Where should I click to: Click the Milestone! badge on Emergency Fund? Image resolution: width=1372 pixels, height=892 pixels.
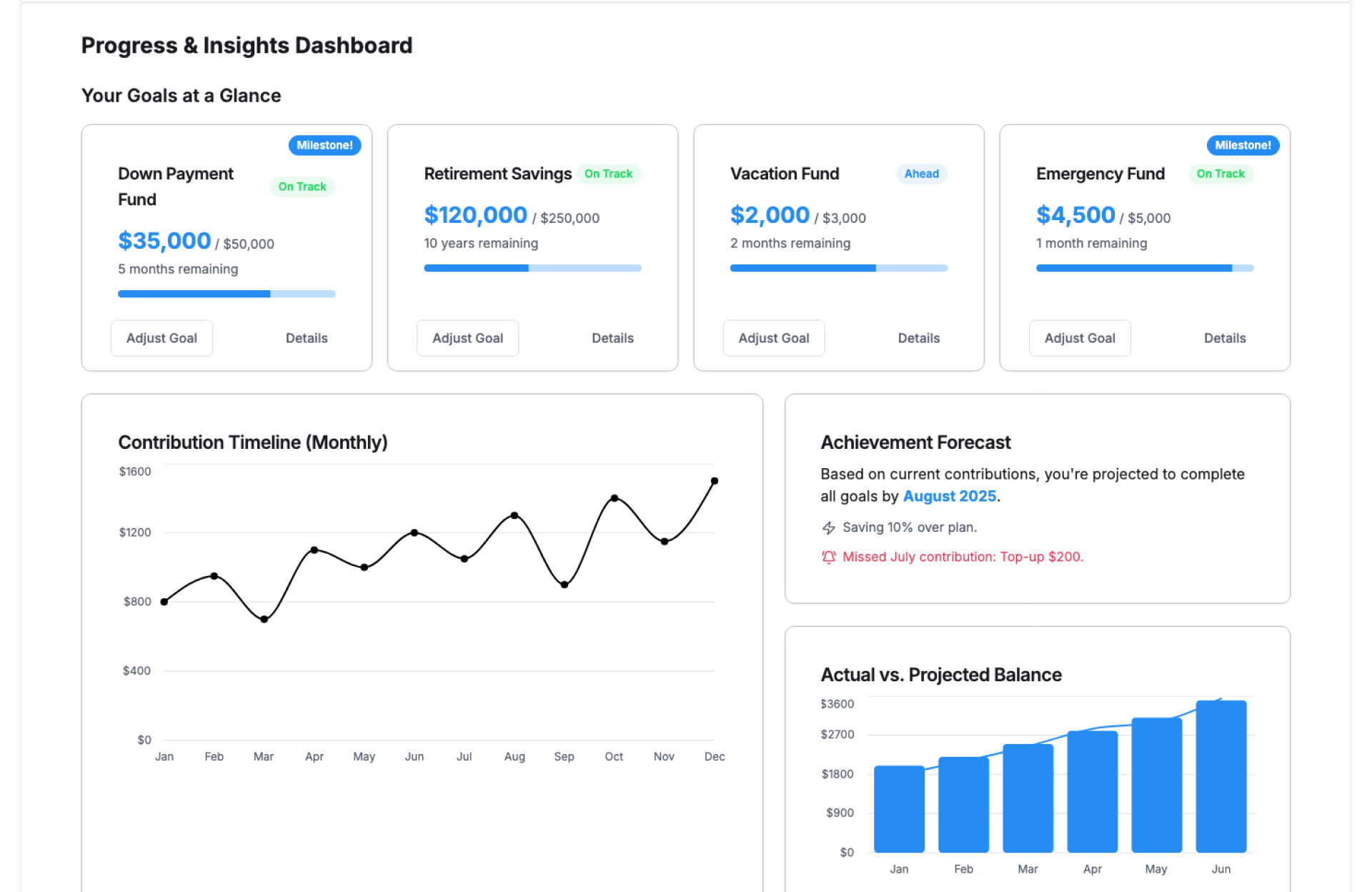[x=1243, y=145]
